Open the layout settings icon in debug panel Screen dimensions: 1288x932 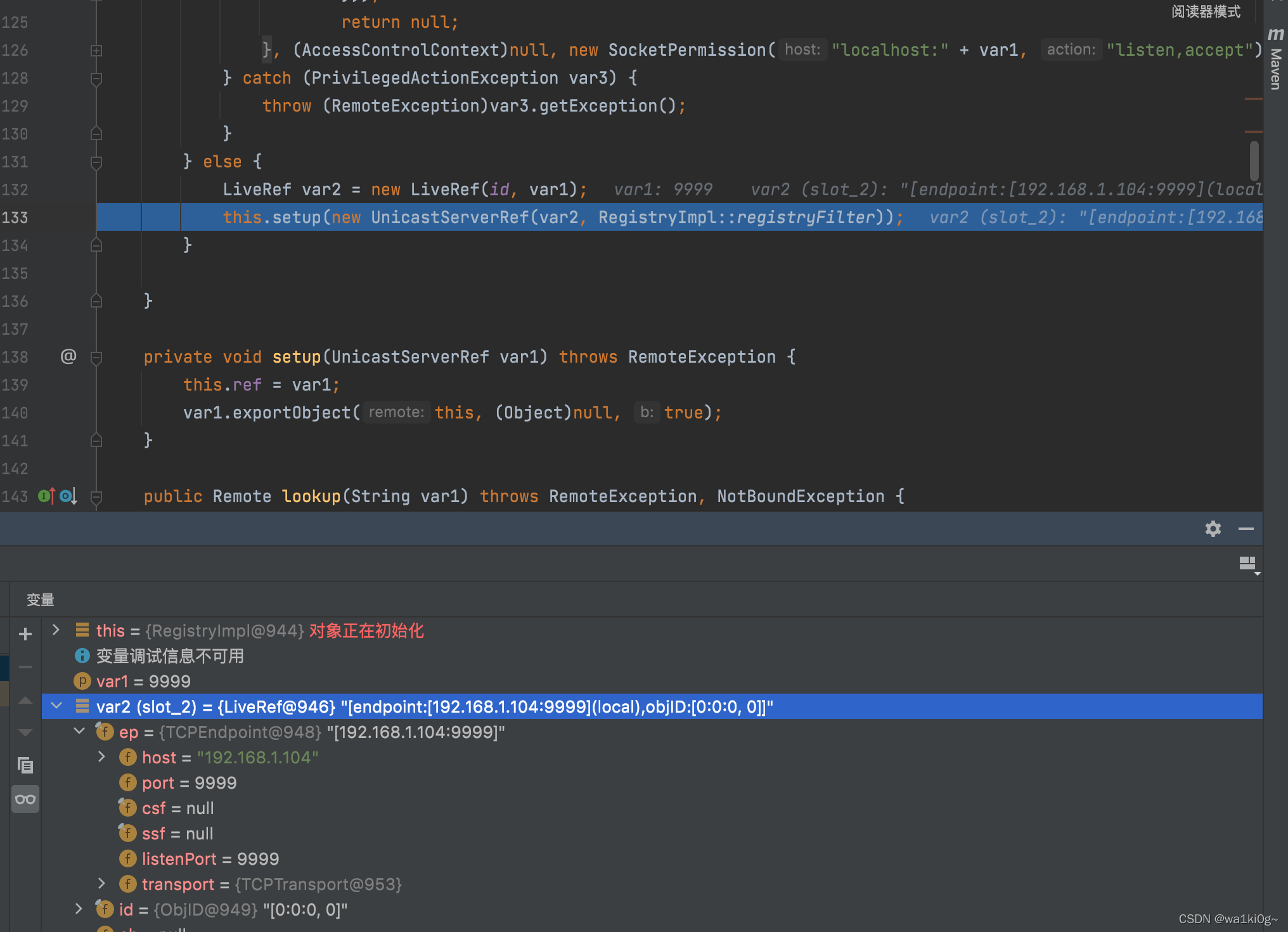coord(1249,564)
